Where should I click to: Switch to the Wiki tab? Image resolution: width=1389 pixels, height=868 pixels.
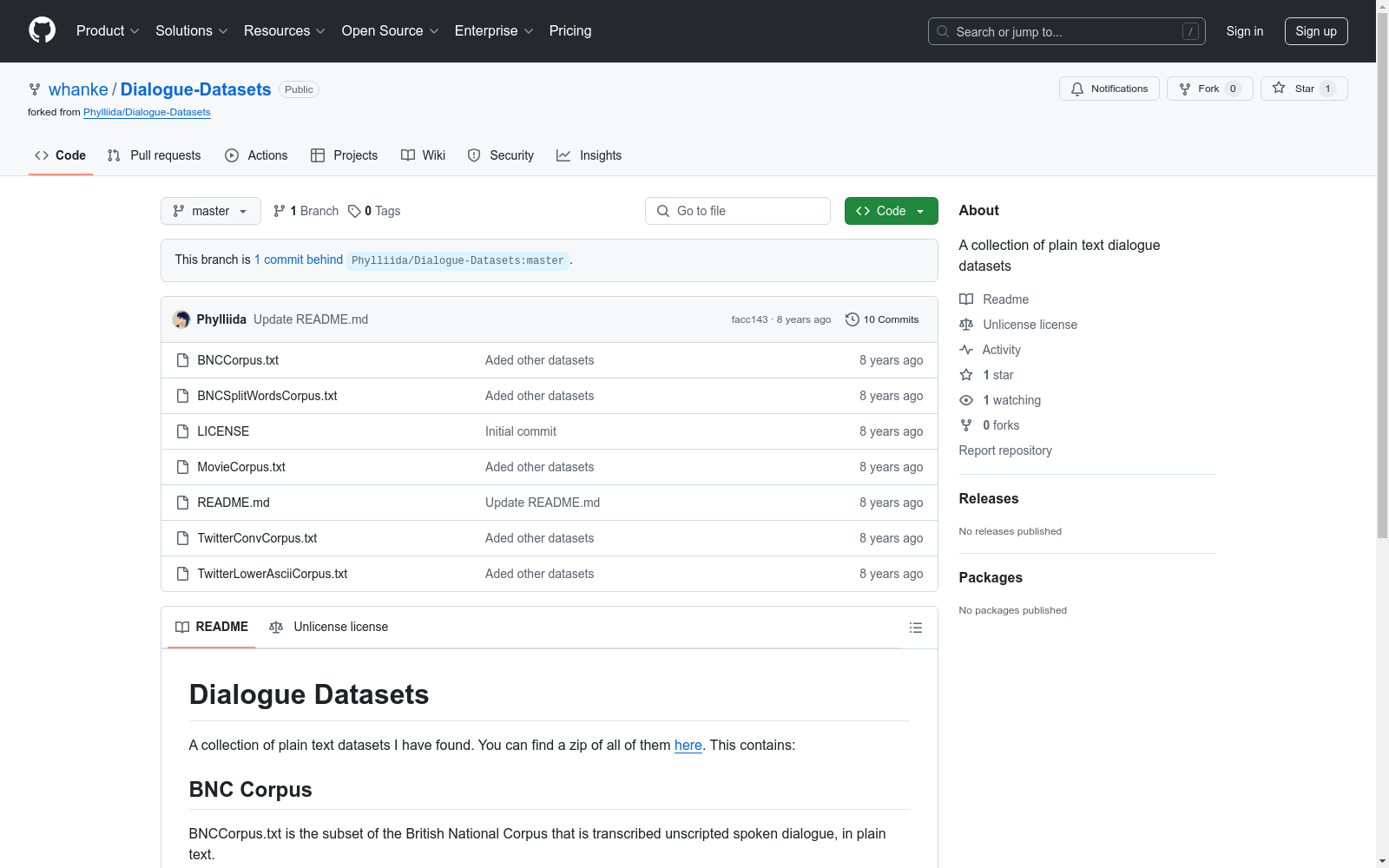(424, 155)
